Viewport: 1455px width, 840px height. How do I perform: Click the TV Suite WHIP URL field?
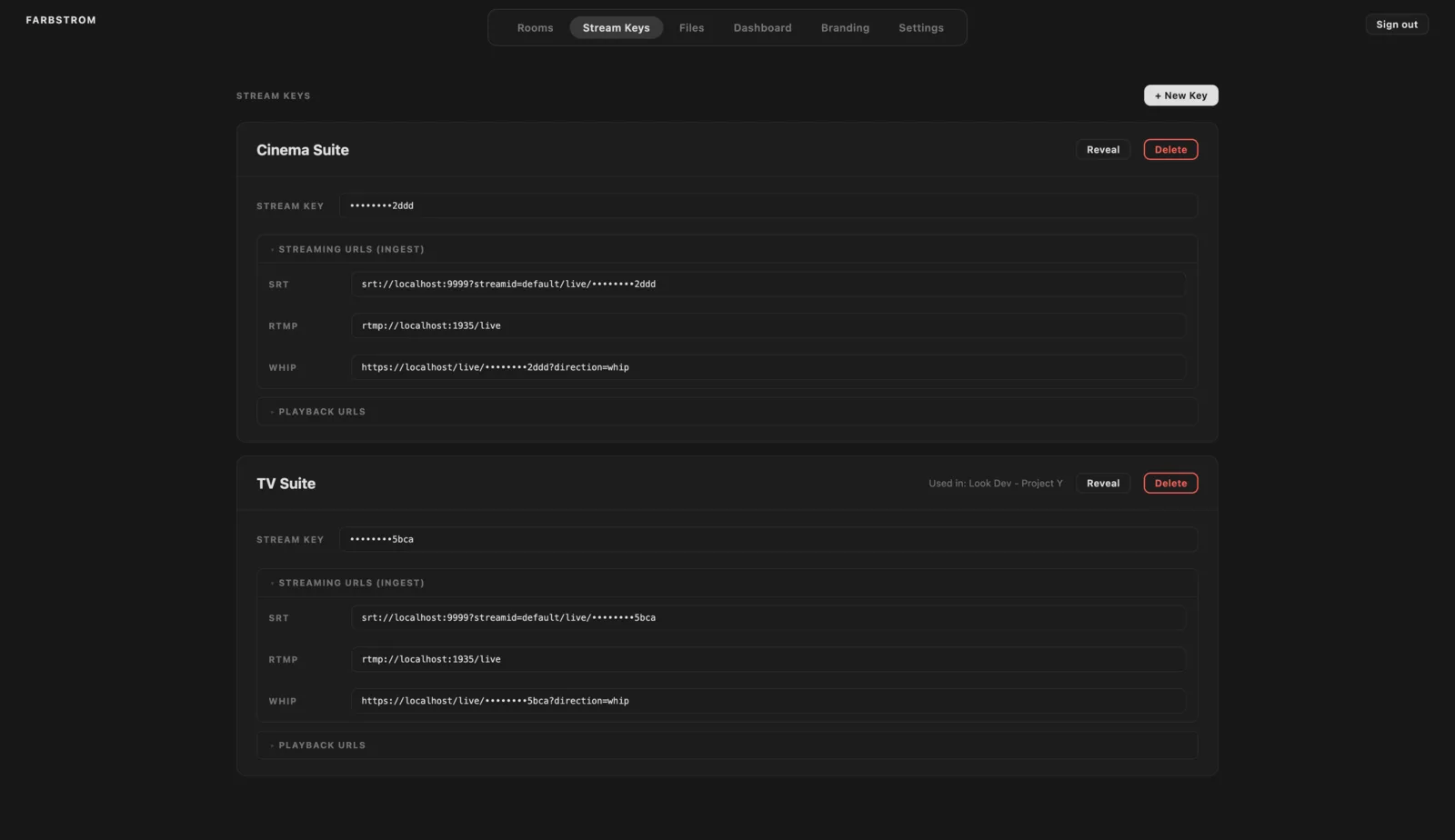click(x=768, y=701)
